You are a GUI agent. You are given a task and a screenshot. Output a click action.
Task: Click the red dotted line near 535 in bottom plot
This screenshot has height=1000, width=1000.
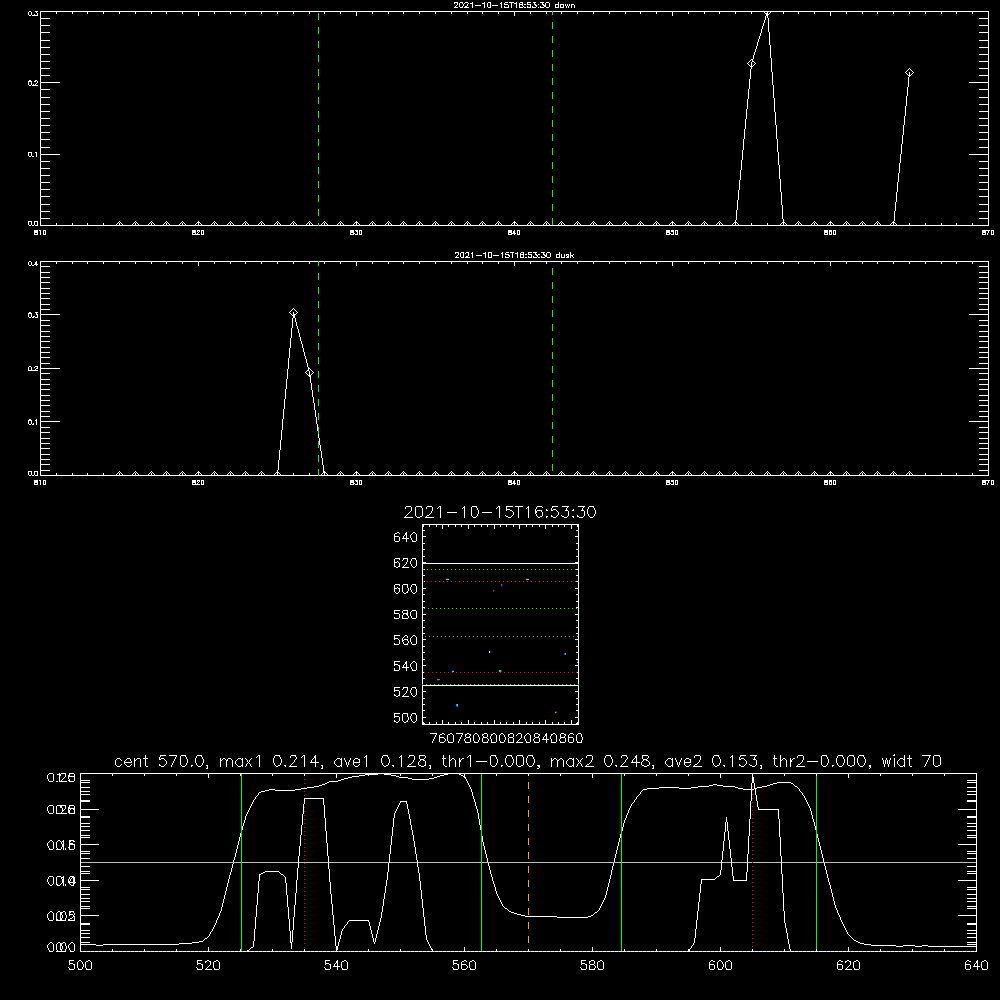304,861
